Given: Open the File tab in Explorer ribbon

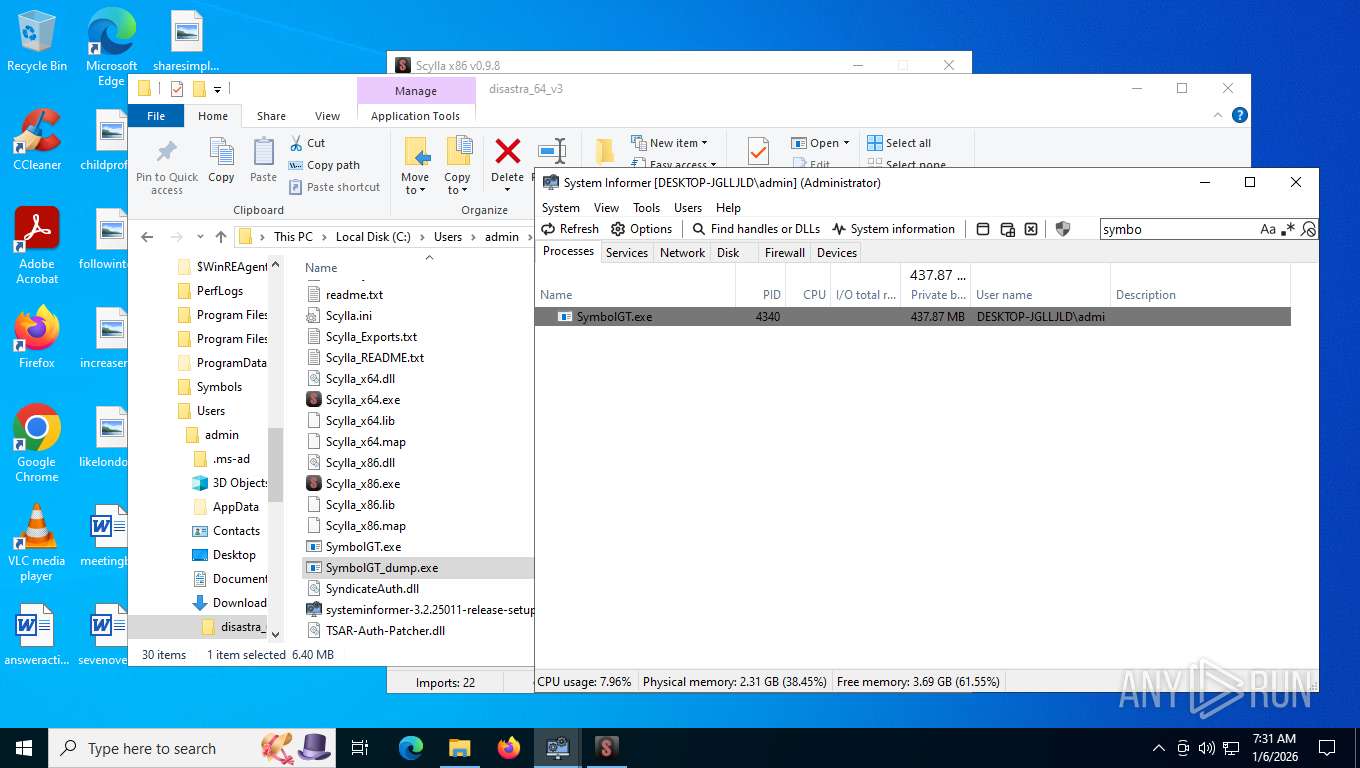Looking at the screenshot, I should click(x=156, y=116).
